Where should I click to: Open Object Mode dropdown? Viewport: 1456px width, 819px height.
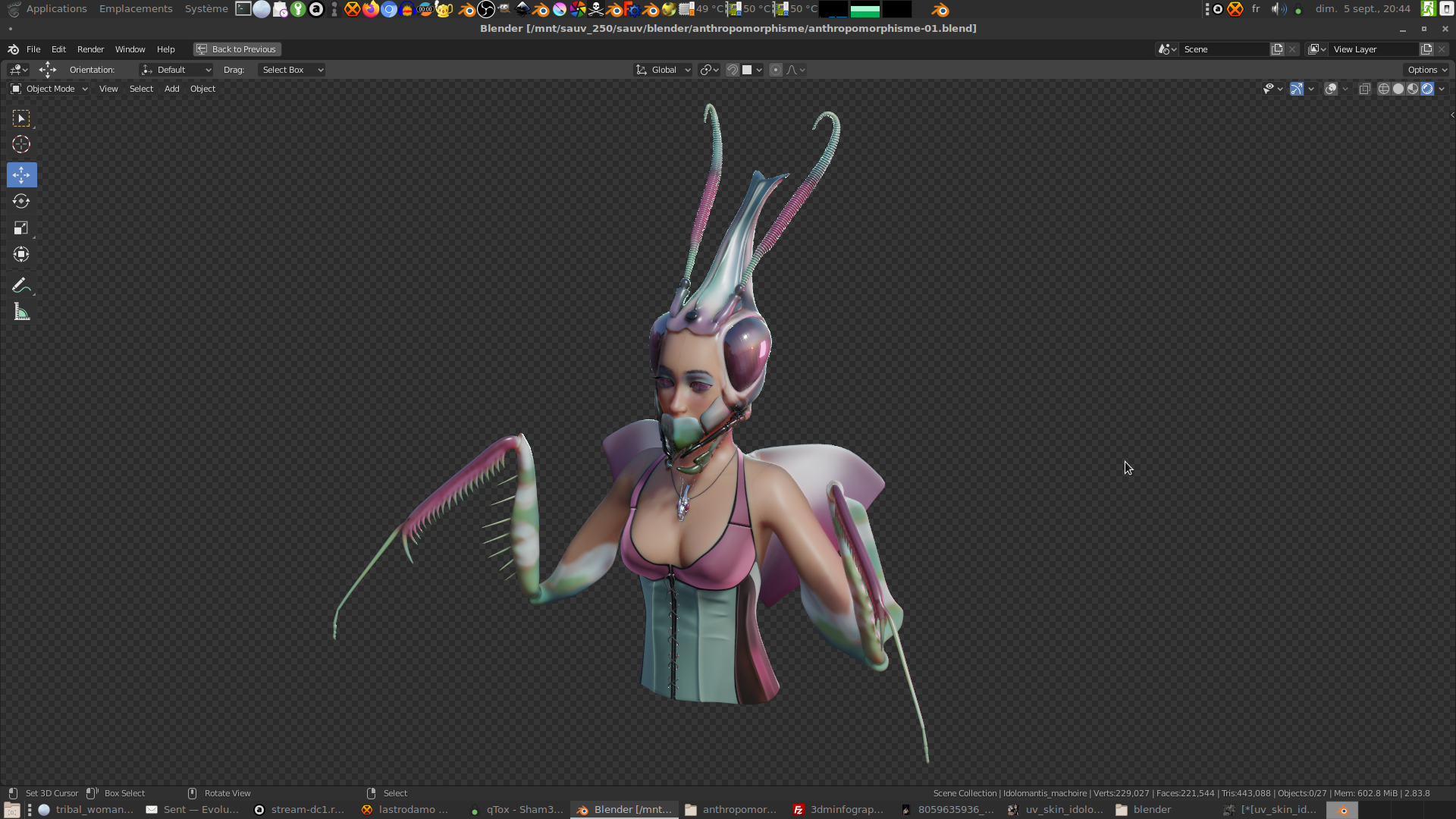(x=49, y=89)
